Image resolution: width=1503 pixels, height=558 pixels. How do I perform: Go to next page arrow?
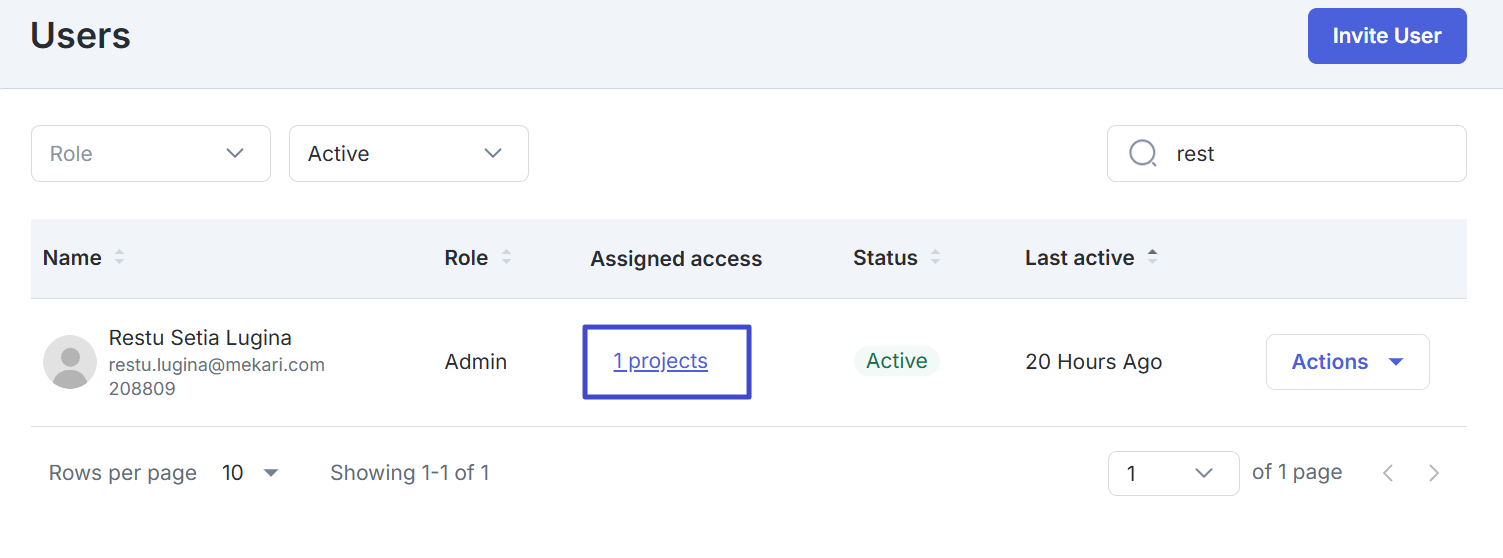(x=1434, y=473)
